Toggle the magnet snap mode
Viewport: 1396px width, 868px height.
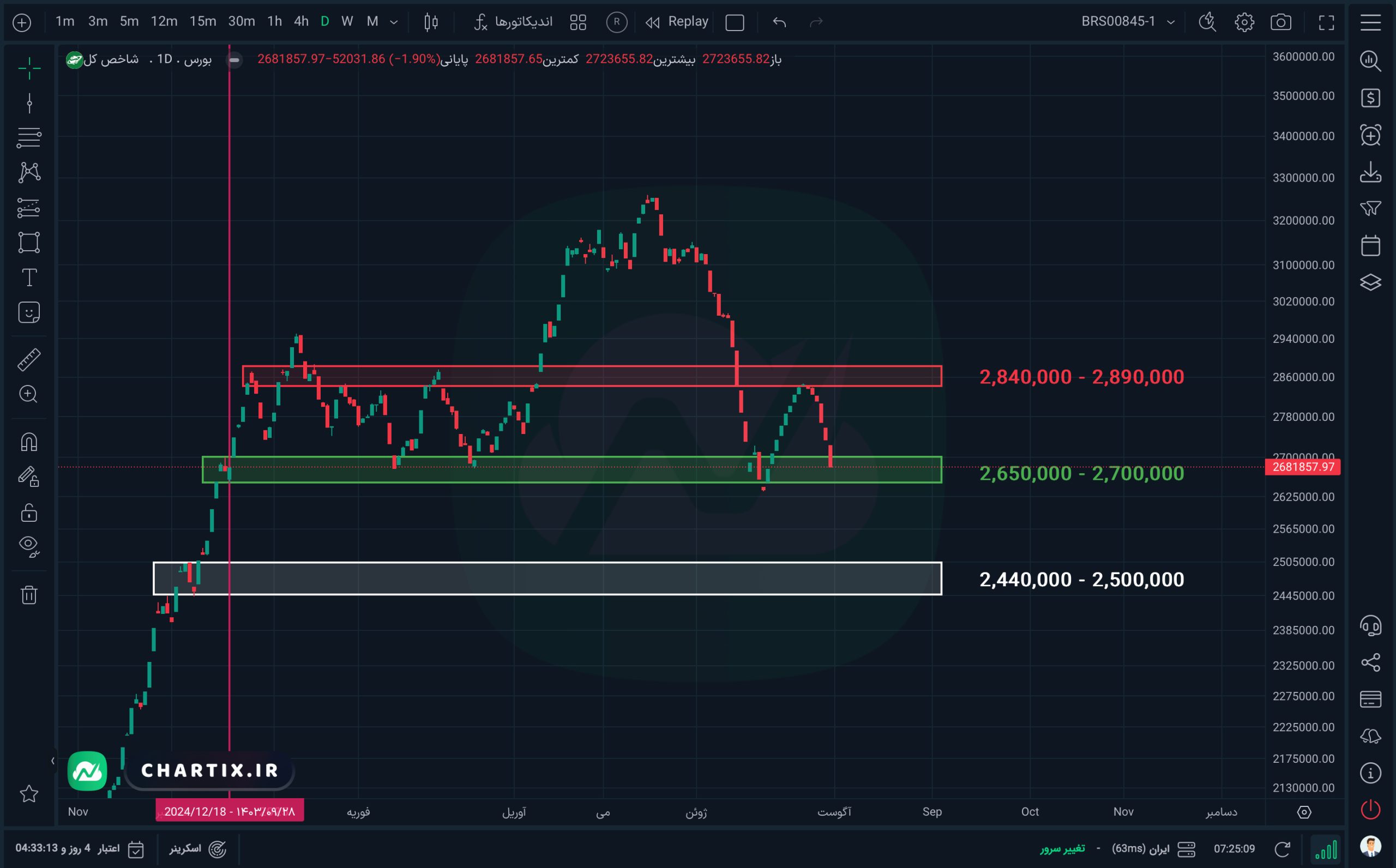tap(29, 442)
